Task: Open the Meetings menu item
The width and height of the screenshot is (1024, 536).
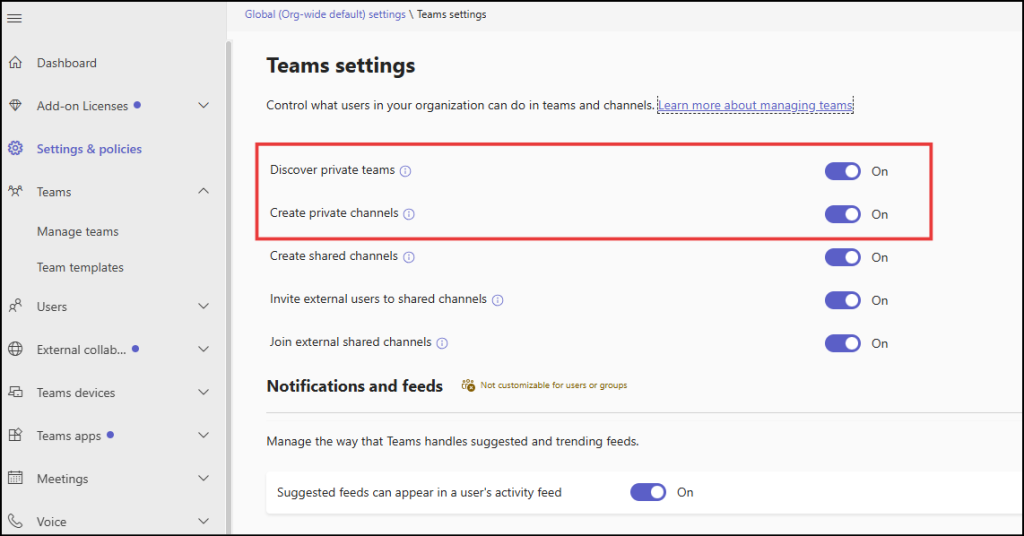Action: [62, 479]
